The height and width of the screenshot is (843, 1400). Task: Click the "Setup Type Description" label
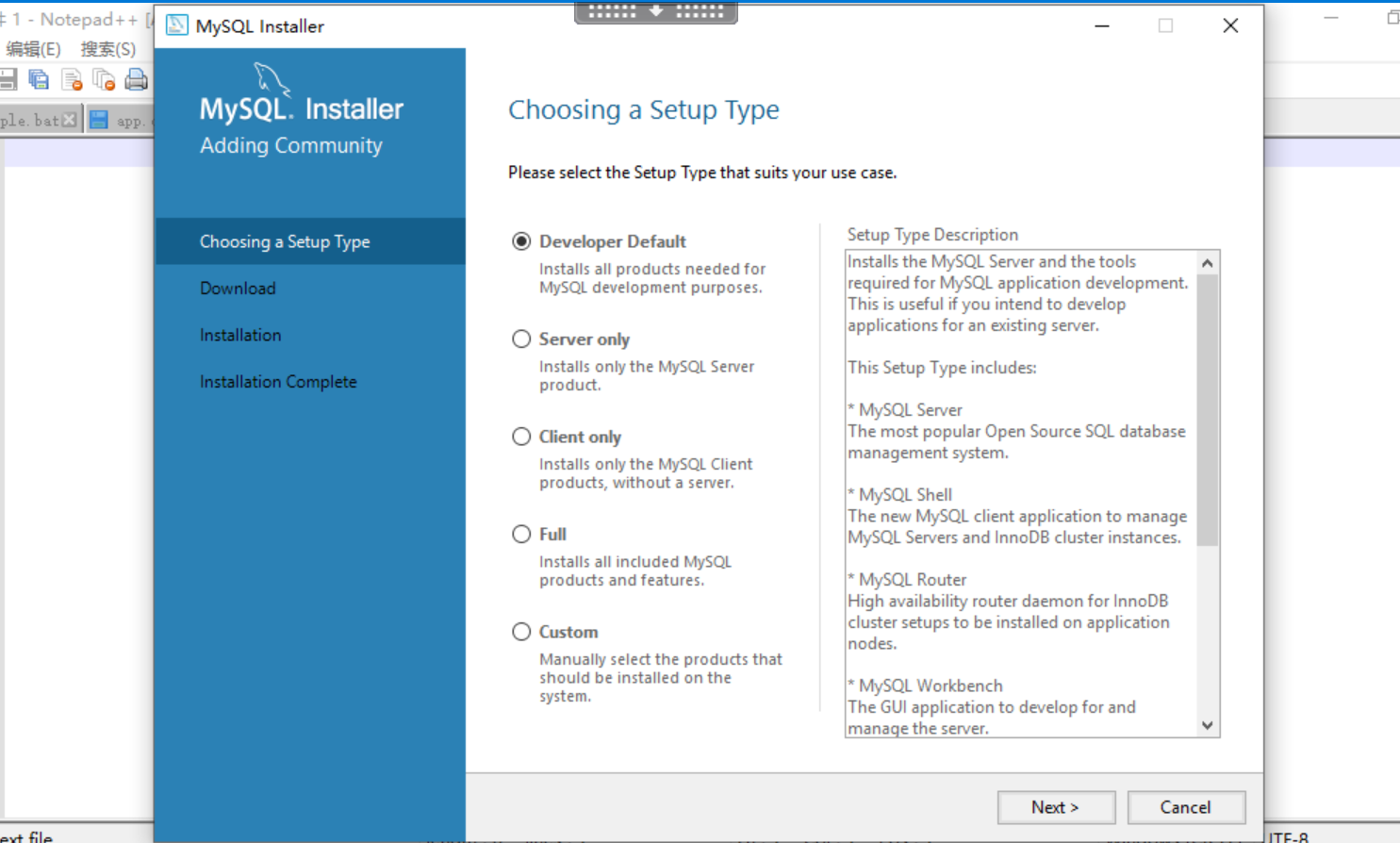point(932,235)
